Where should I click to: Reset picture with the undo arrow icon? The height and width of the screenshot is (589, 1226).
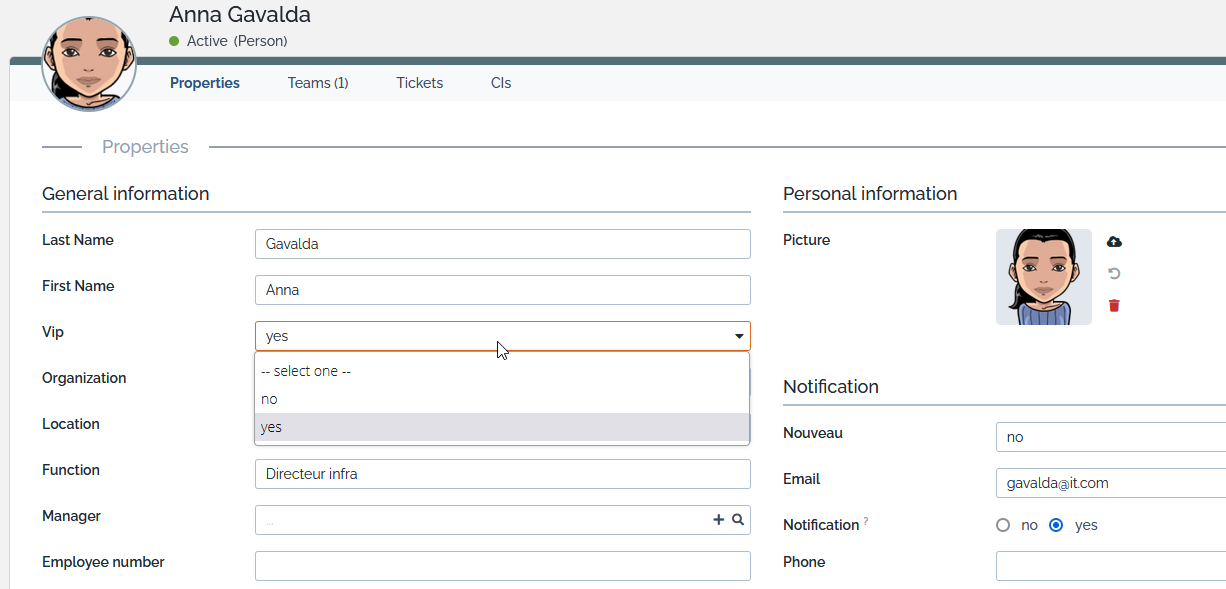point(1114,274)
